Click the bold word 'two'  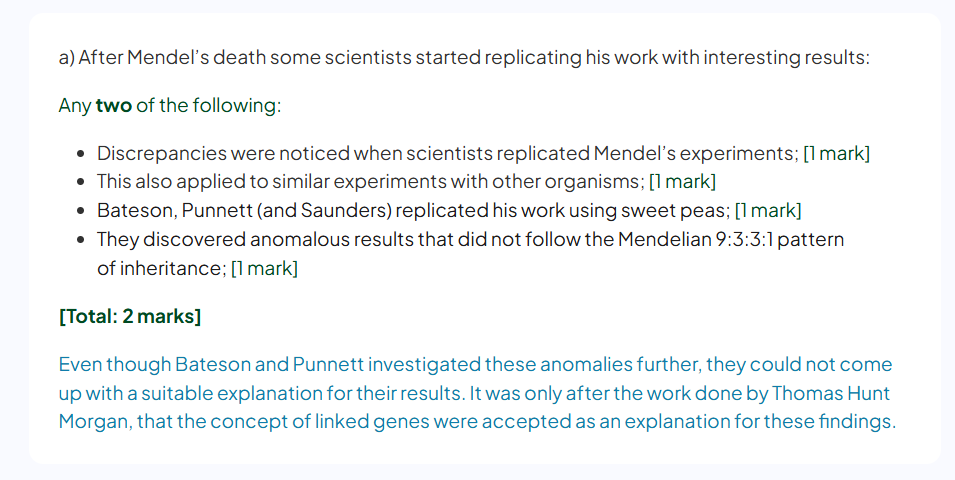click(114, 105)
